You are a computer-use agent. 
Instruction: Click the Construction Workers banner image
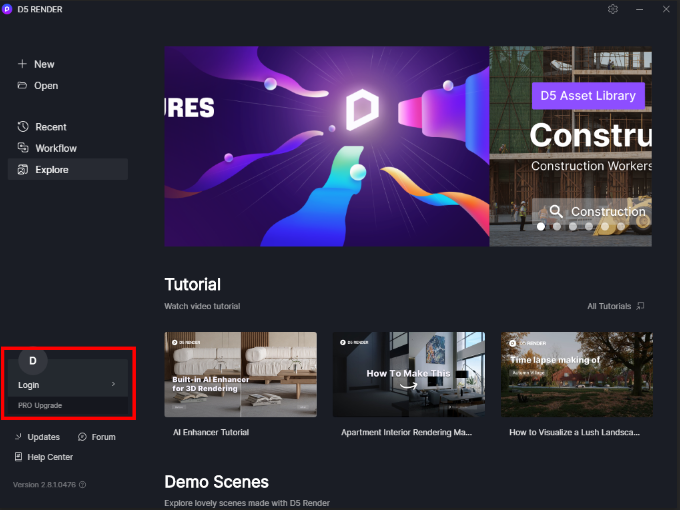[x=570, y=146]
